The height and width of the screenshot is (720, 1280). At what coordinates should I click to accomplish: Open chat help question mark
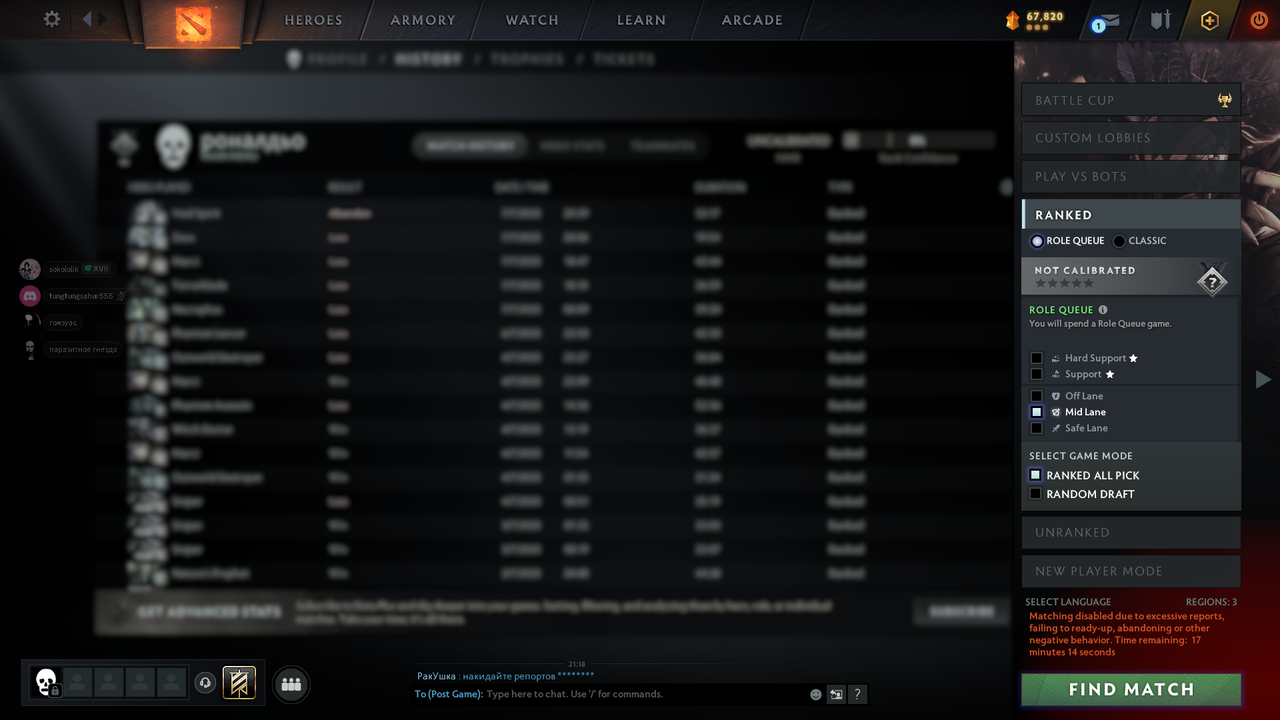pos(857,694)
